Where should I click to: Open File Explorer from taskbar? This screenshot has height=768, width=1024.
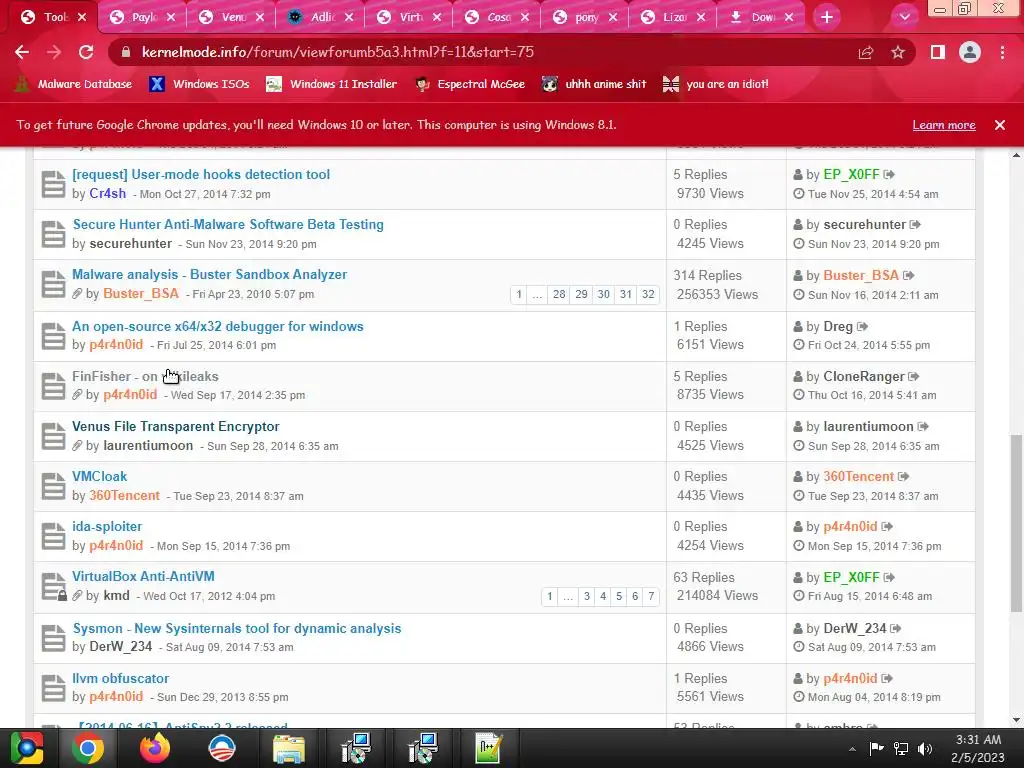click(x=289, y=748)
